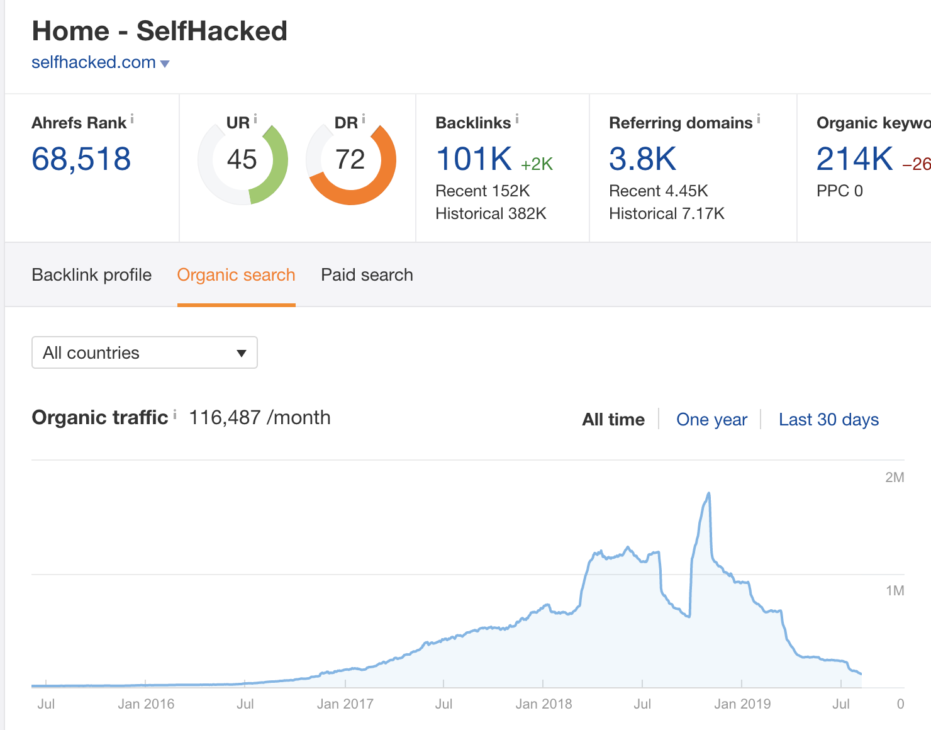Viewport: 931px width, 730px height.
Task: Click the Jan 2017 axis label
Action: 345,704
